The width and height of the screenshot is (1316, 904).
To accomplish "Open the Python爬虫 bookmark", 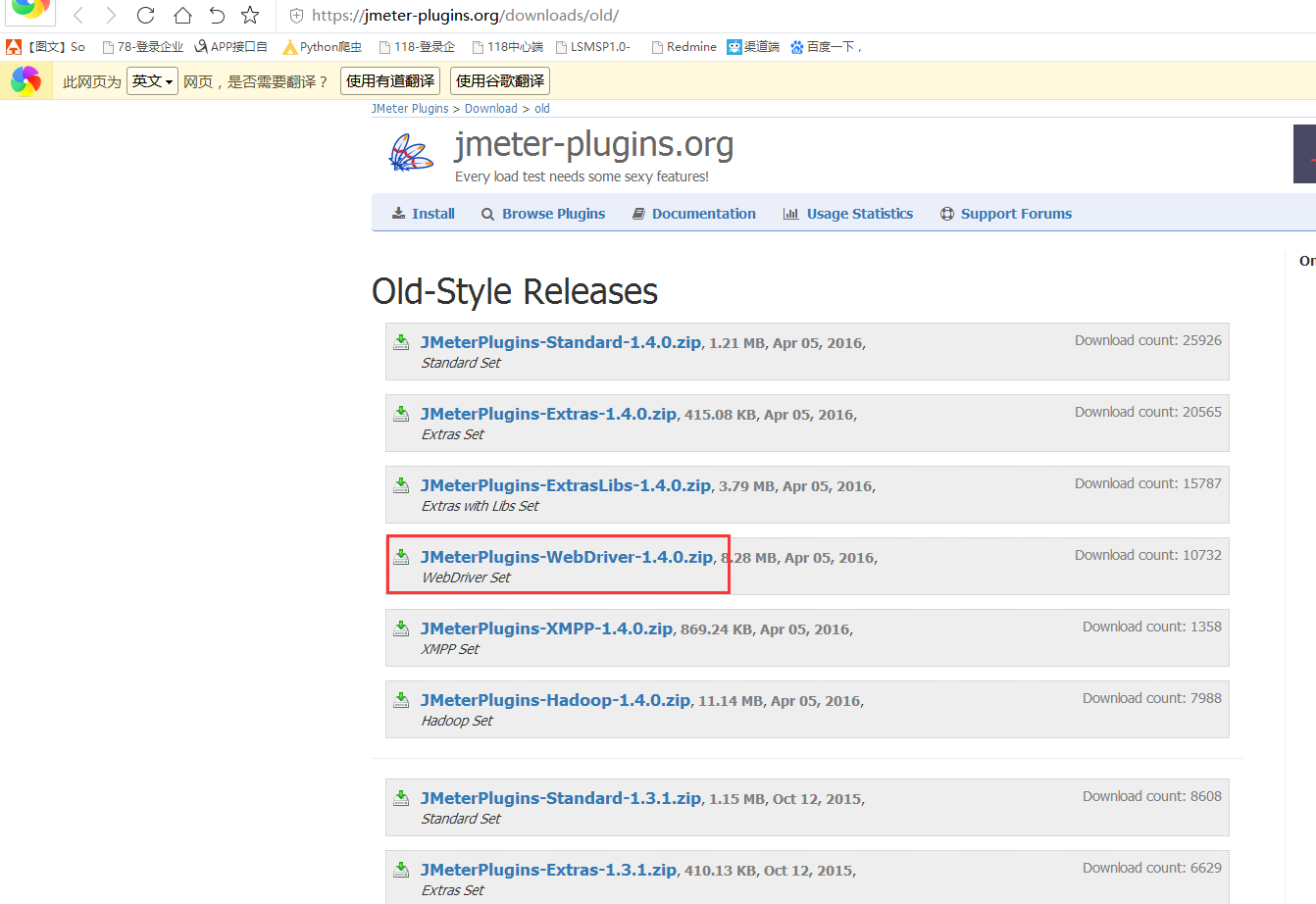I will (323, 47).
